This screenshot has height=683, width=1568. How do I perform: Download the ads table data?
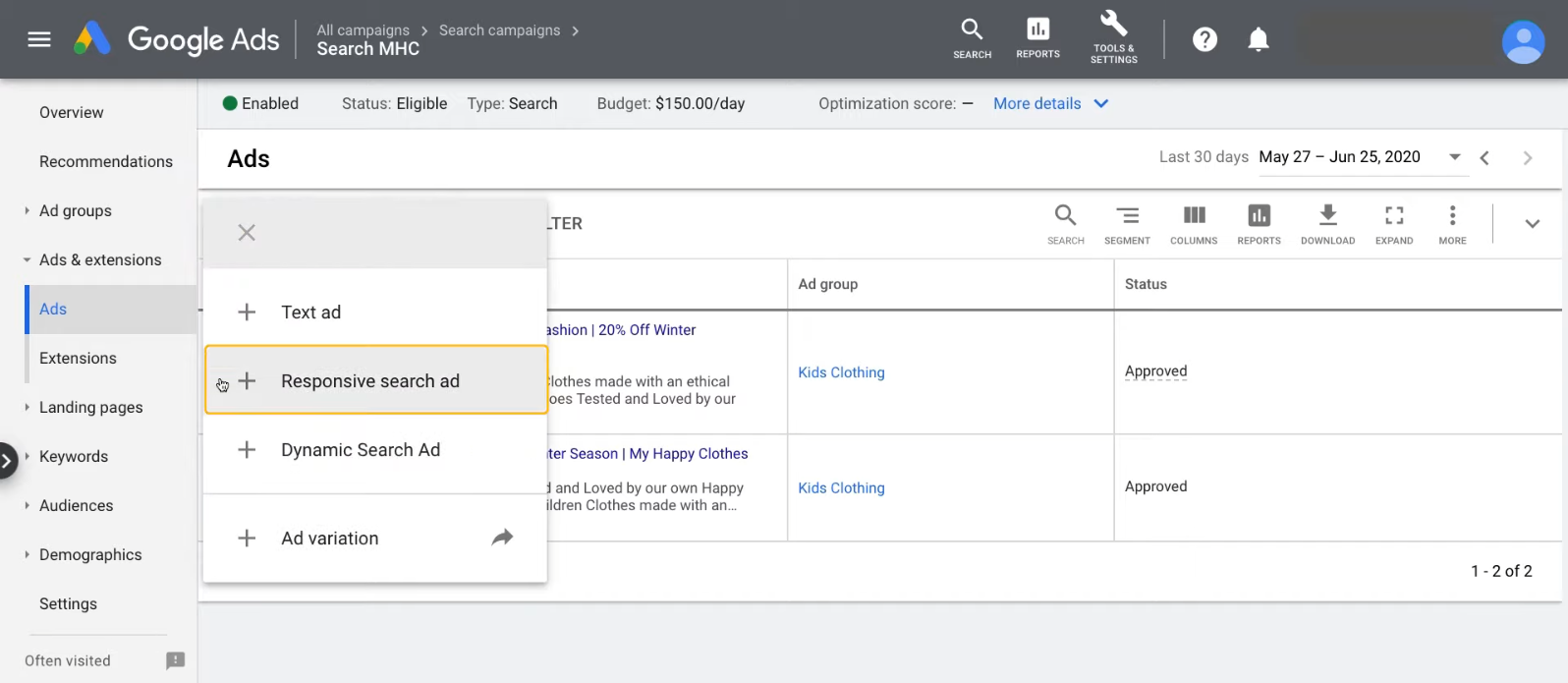click(1327, 223)
